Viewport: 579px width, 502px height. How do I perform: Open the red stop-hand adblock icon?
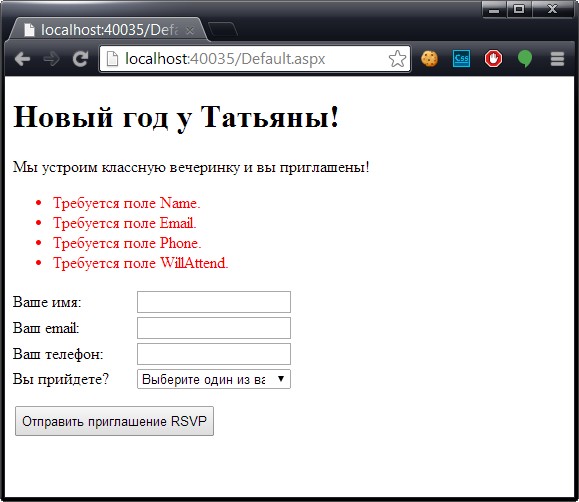point(493,59)
